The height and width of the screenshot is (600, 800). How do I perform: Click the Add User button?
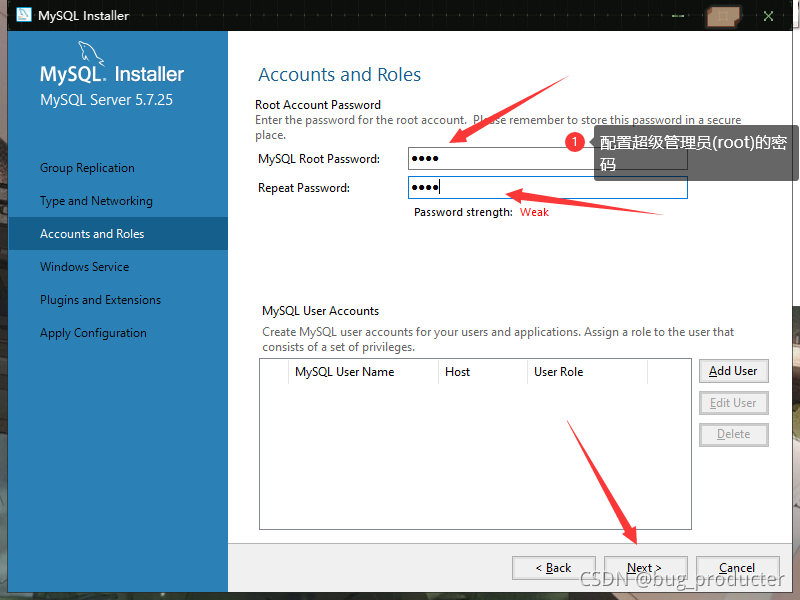click(733, 371)
